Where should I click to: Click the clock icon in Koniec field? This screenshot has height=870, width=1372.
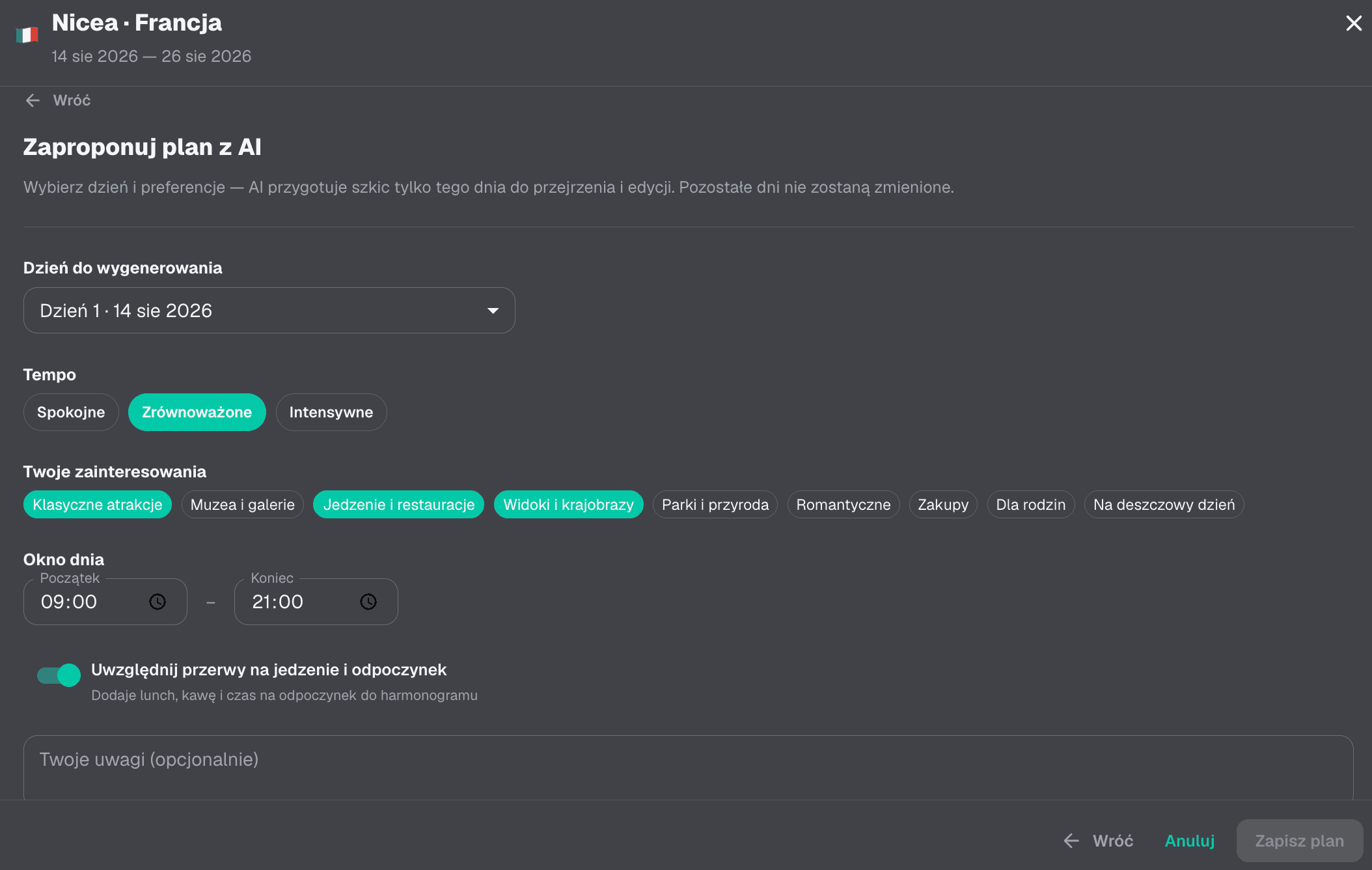(368, 602)
